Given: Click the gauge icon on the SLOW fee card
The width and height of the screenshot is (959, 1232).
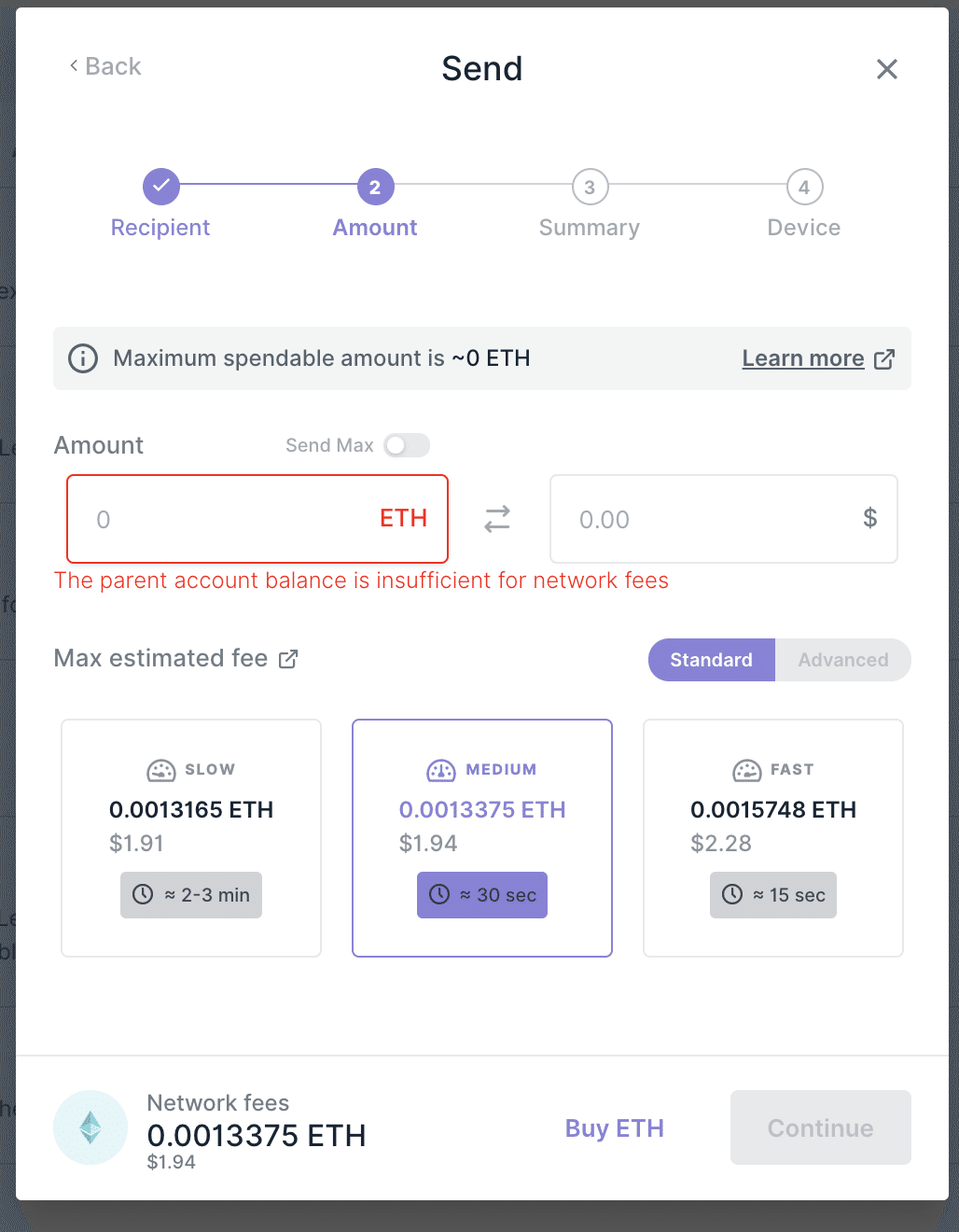Looking at the screenshot, I should pyautogui.click(x=161, y=770).
